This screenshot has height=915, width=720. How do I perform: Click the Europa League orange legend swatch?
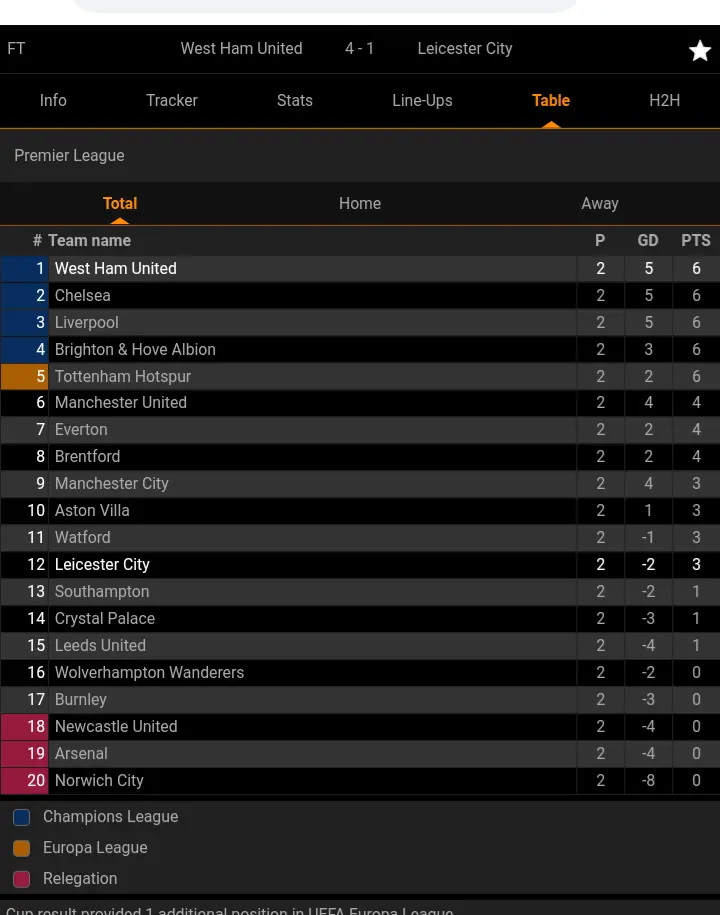point(21,848)
